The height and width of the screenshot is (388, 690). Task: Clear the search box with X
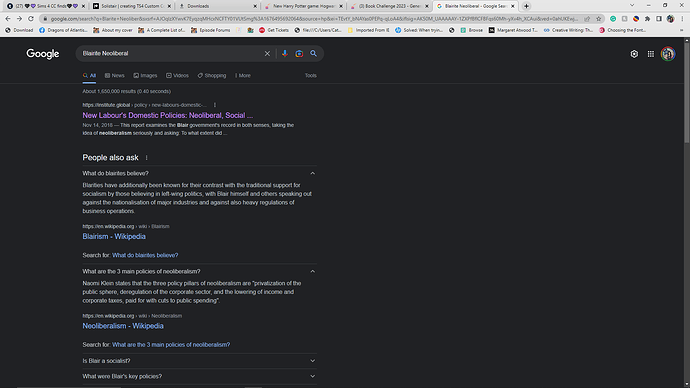click(x=267, y=54)
